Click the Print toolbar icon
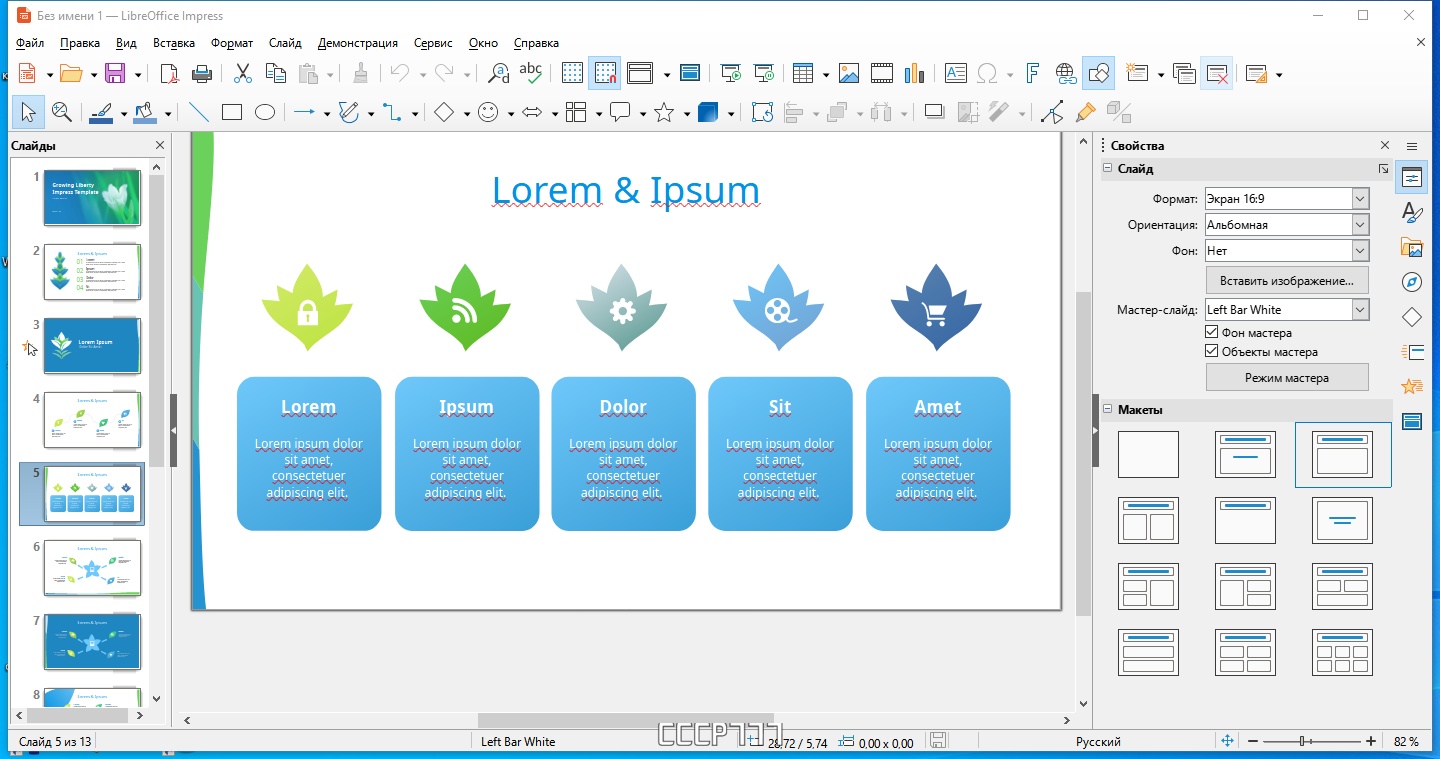 pos(201,73)
